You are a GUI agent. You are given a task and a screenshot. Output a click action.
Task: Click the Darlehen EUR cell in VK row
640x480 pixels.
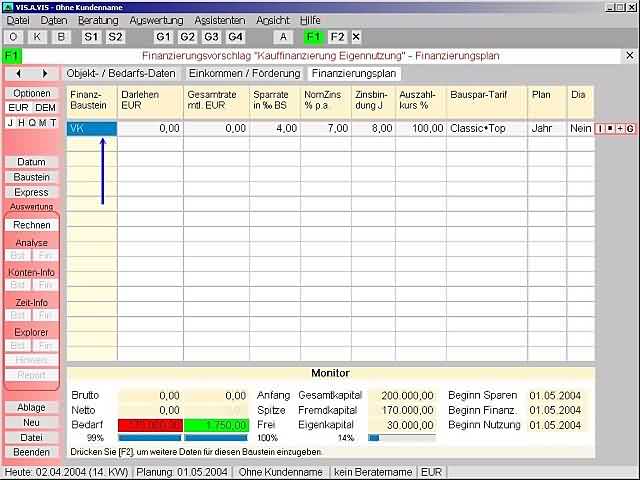click(x=150, y=129)
